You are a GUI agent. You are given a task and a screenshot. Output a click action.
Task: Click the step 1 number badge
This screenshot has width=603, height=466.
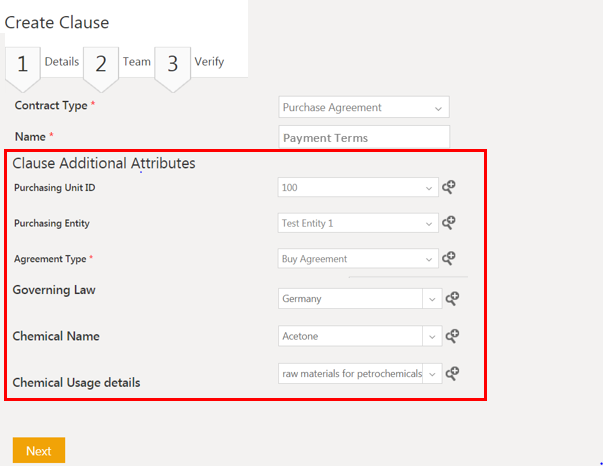[22, 65]
